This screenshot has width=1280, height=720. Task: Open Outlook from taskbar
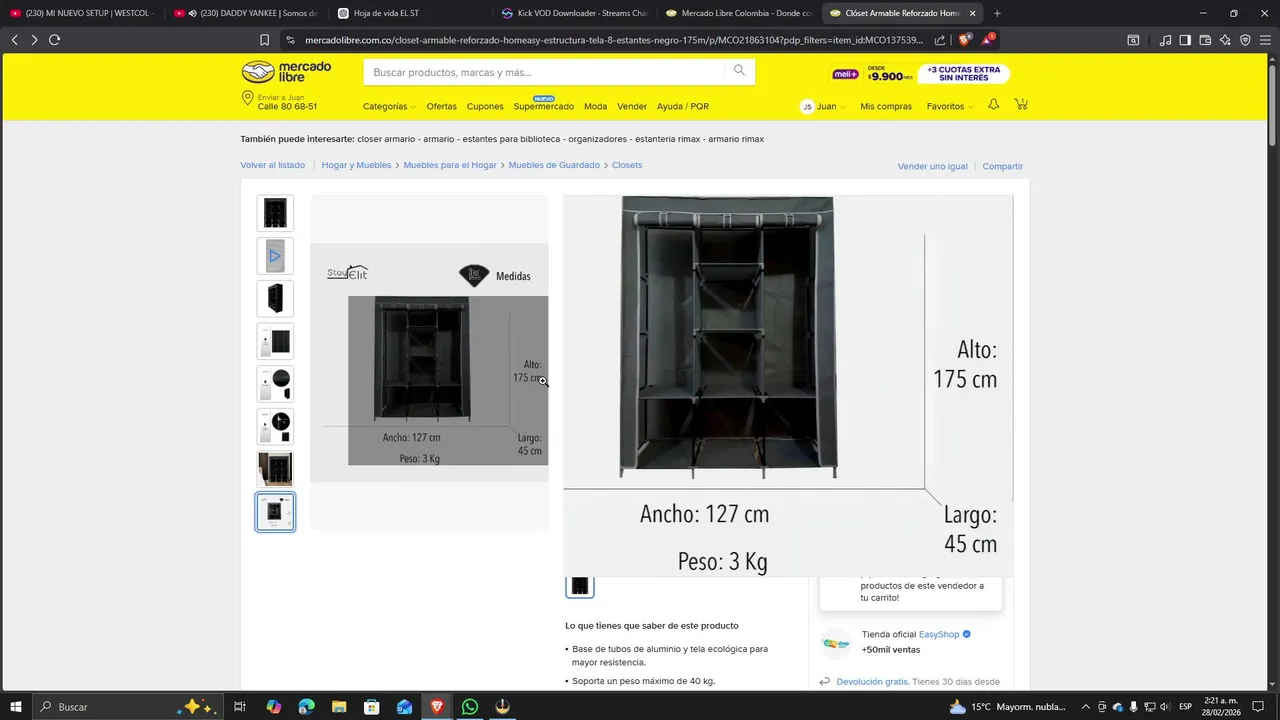click(404, 707)
